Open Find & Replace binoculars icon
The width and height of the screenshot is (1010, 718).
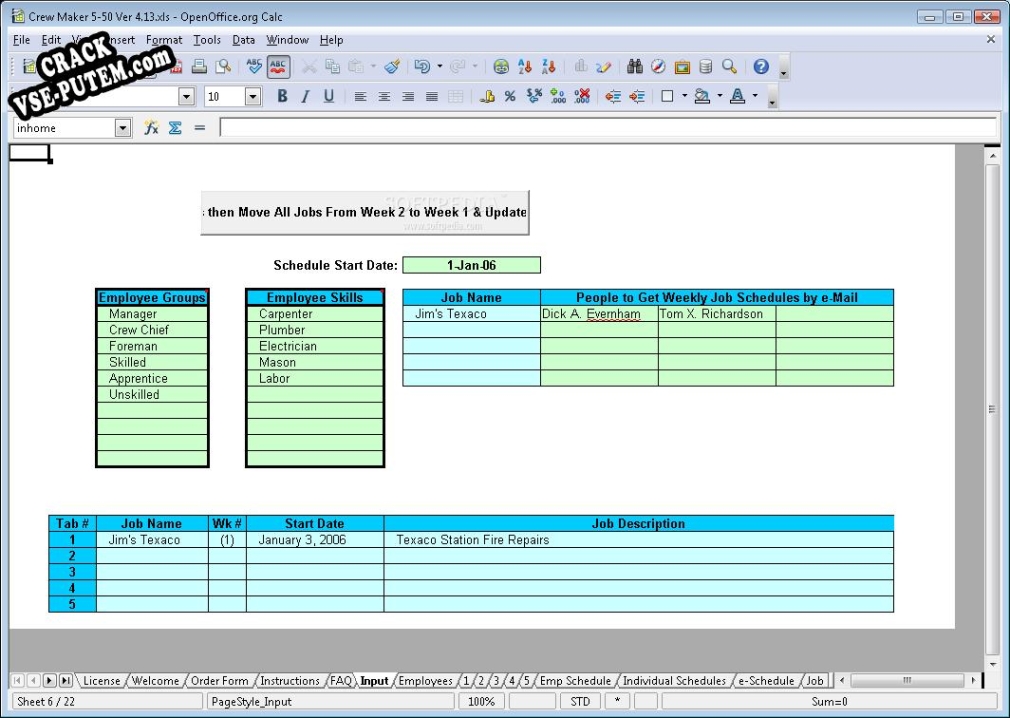click(634, 66)
